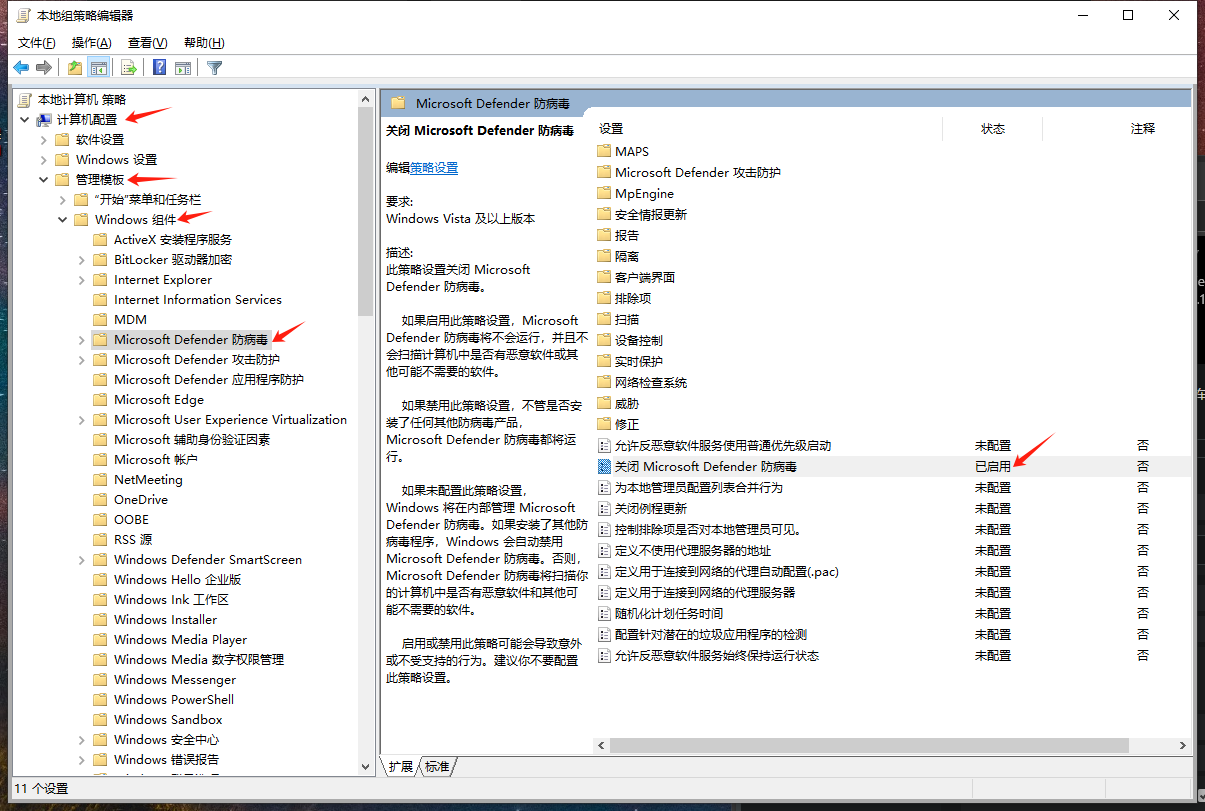1205x811 pixels.
Task: Click the NetMeeting folder icon in the tree
Action: [99, 479]
